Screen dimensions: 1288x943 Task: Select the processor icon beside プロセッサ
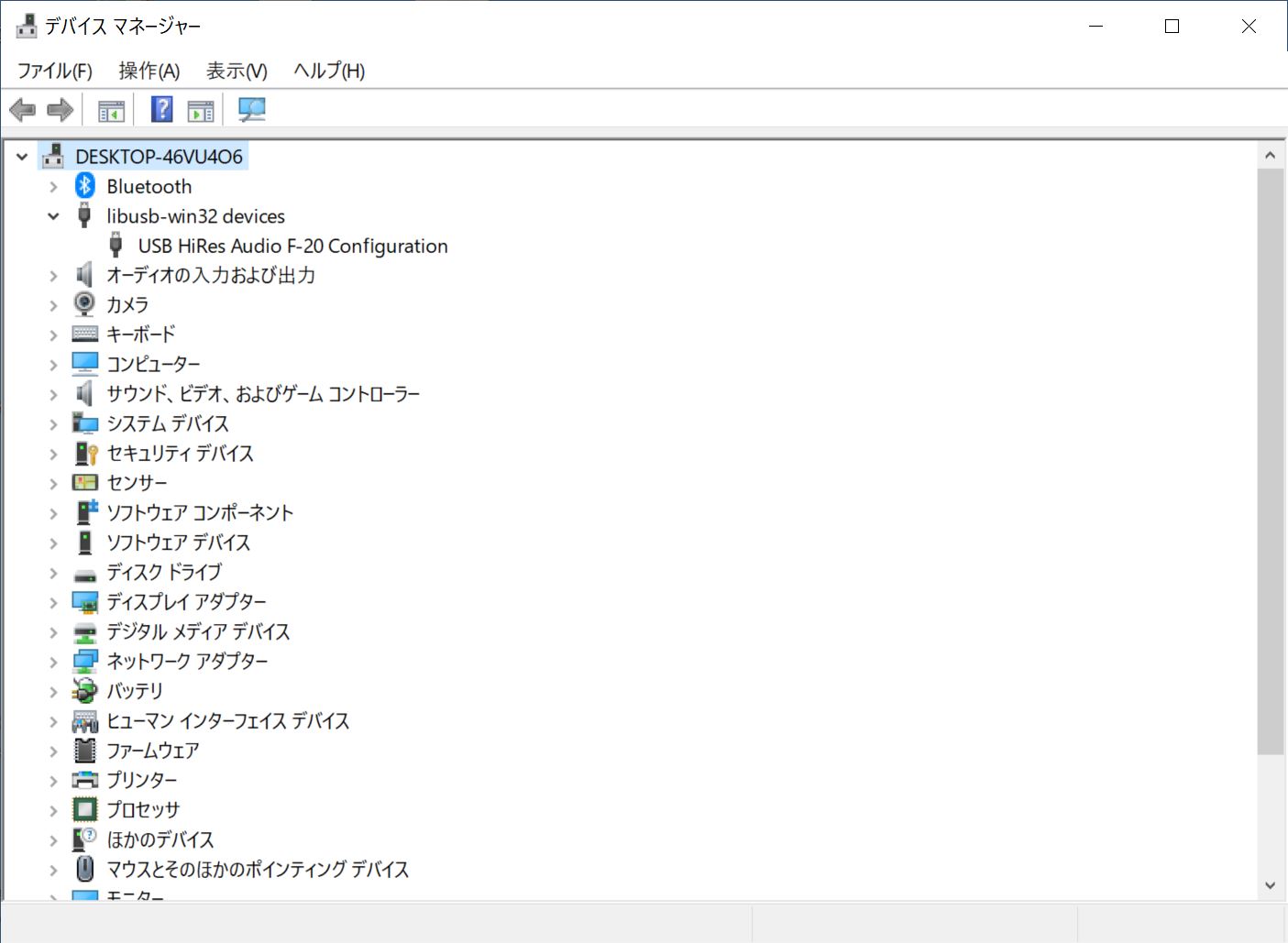[x=84, y=810]
